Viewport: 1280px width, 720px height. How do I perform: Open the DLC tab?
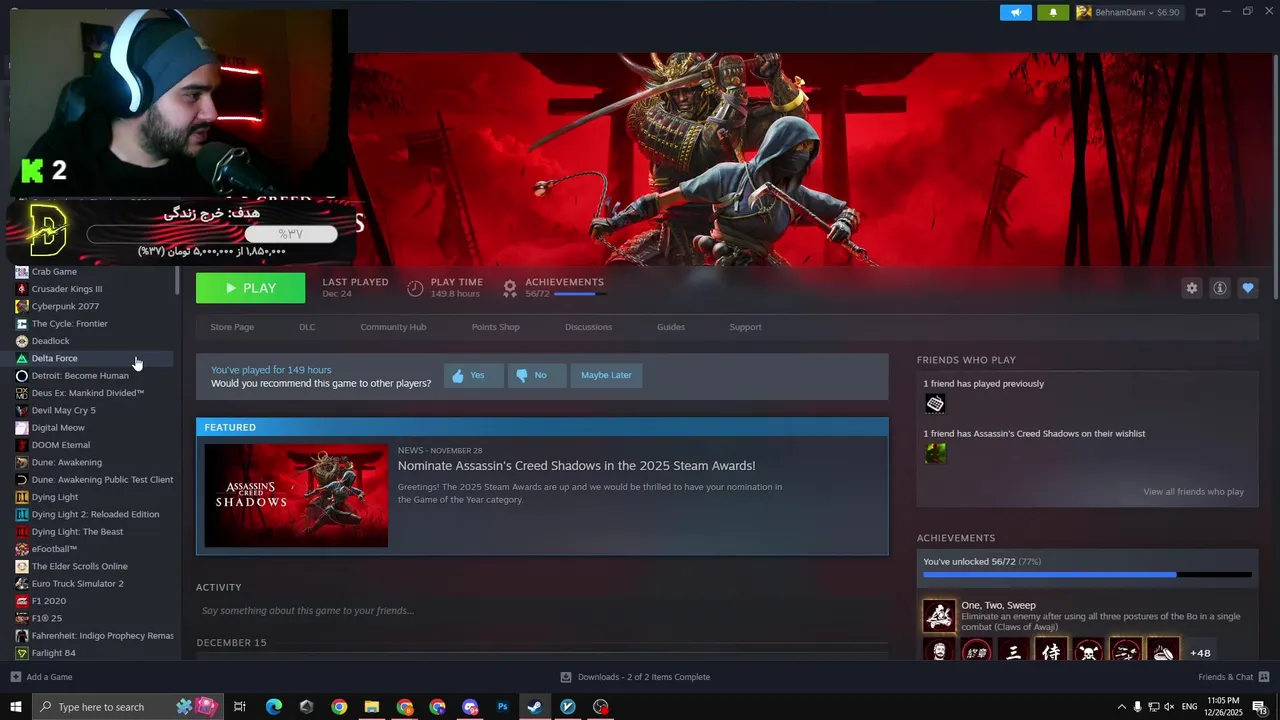coord(307,327)
